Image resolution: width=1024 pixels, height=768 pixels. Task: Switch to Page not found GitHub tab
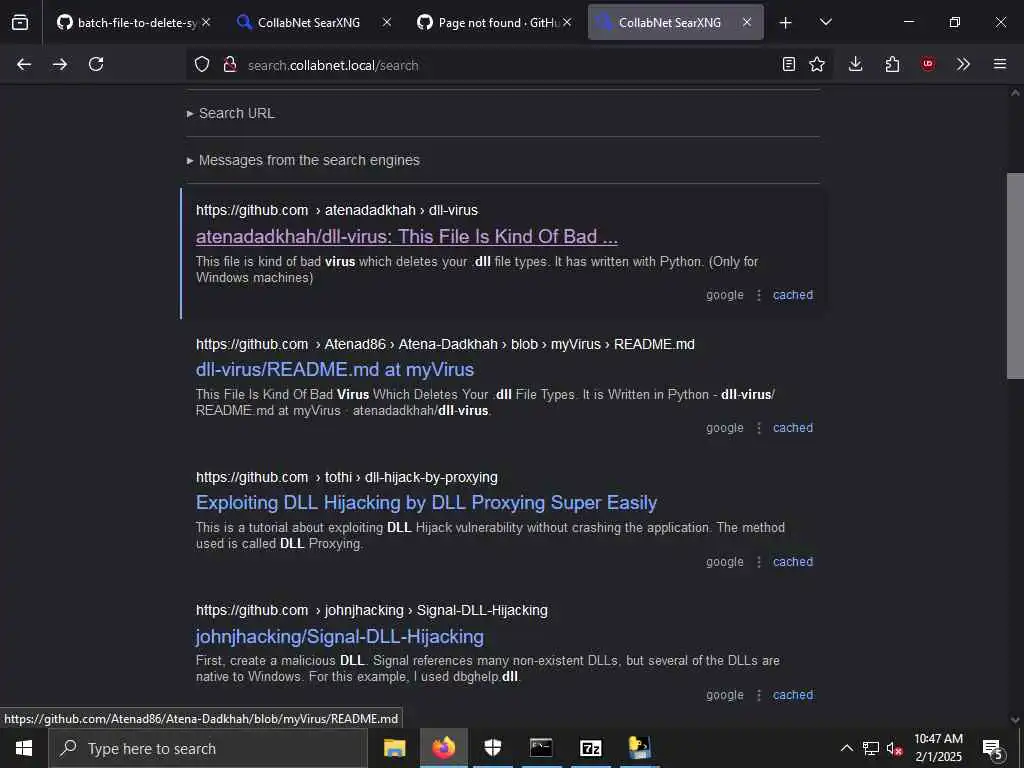[489, 22]
